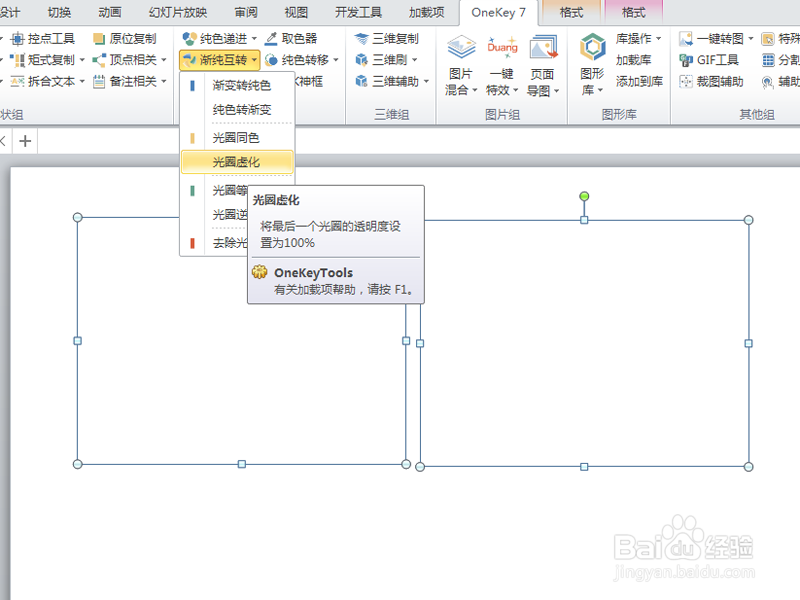Viewport: 800px width, 600px height.
Task: Switch to the 切换 ribbon tab
Action: [59, 12]
